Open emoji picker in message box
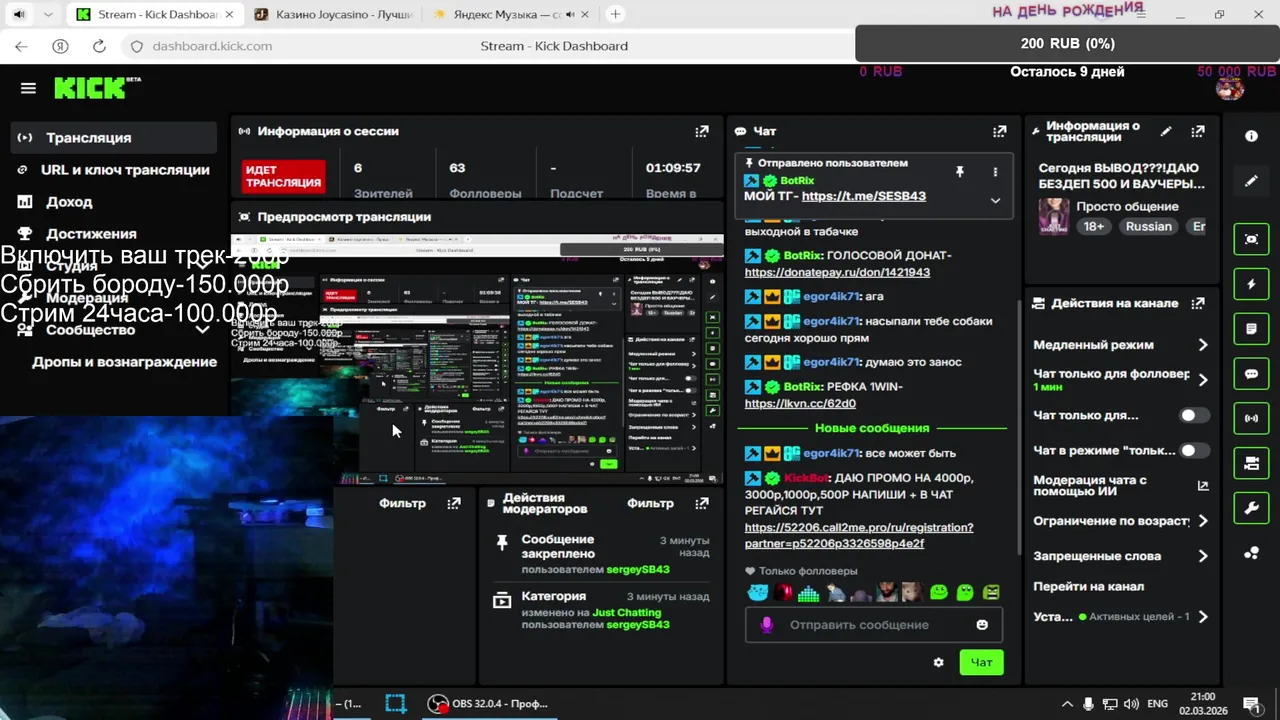This screenshot has width=1280, height=720. click(x=982, y=625)
